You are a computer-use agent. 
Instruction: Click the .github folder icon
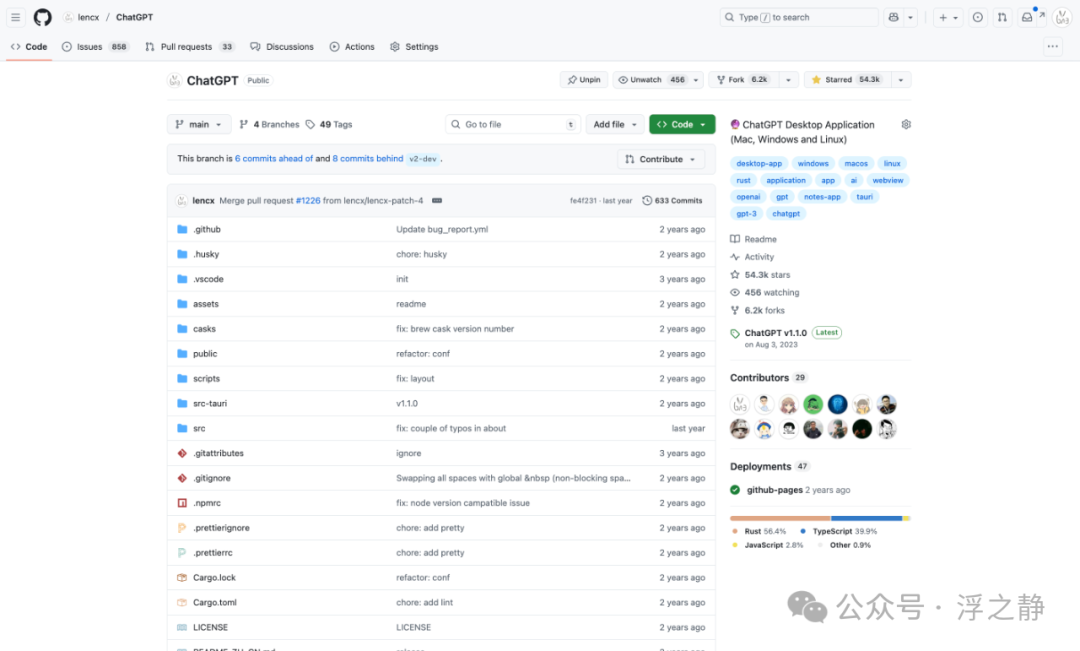point(182,229)
